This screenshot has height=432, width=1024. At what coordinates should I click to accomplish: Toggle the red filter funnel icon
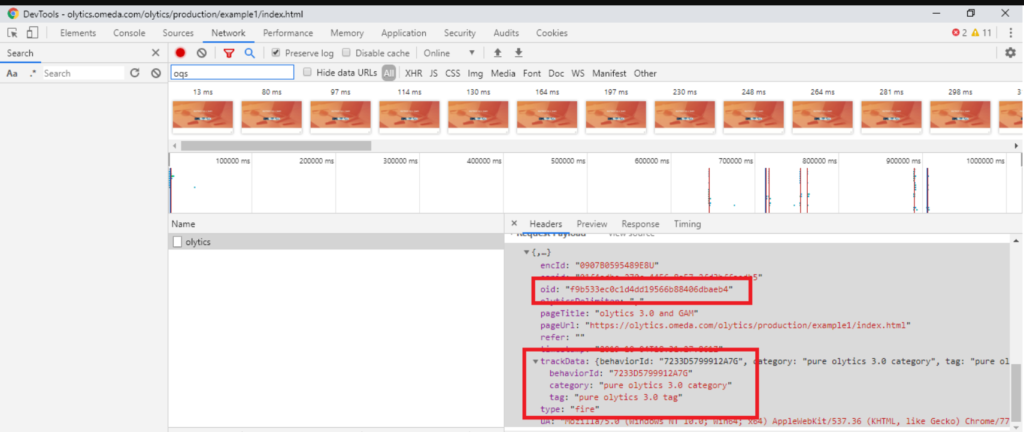(x=229, y=53)
